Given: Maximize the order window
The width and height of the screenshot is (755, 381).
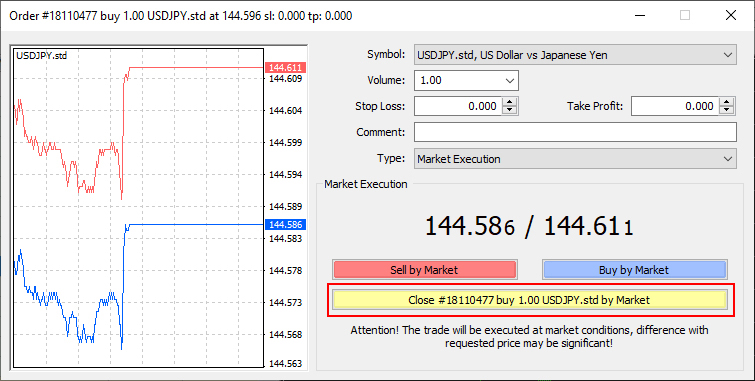Looking at the screenshot, I should pos(685,15).
